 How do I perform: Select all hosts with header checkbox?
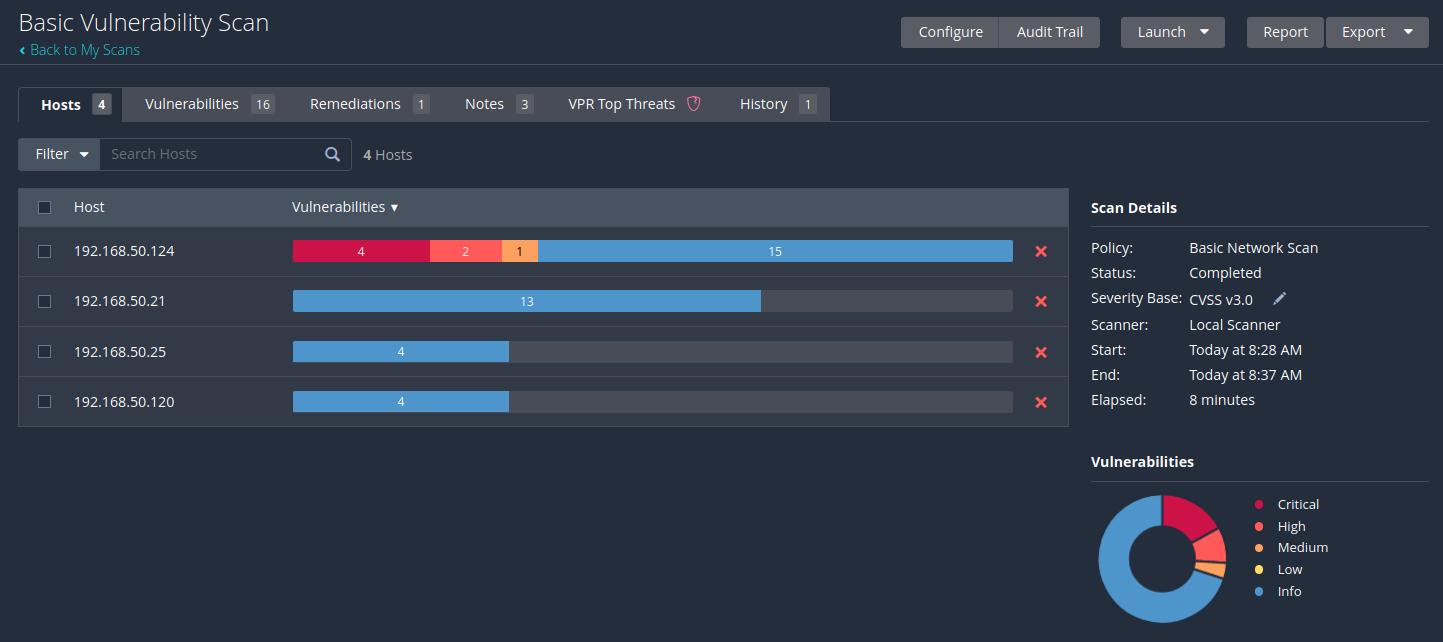44,207
